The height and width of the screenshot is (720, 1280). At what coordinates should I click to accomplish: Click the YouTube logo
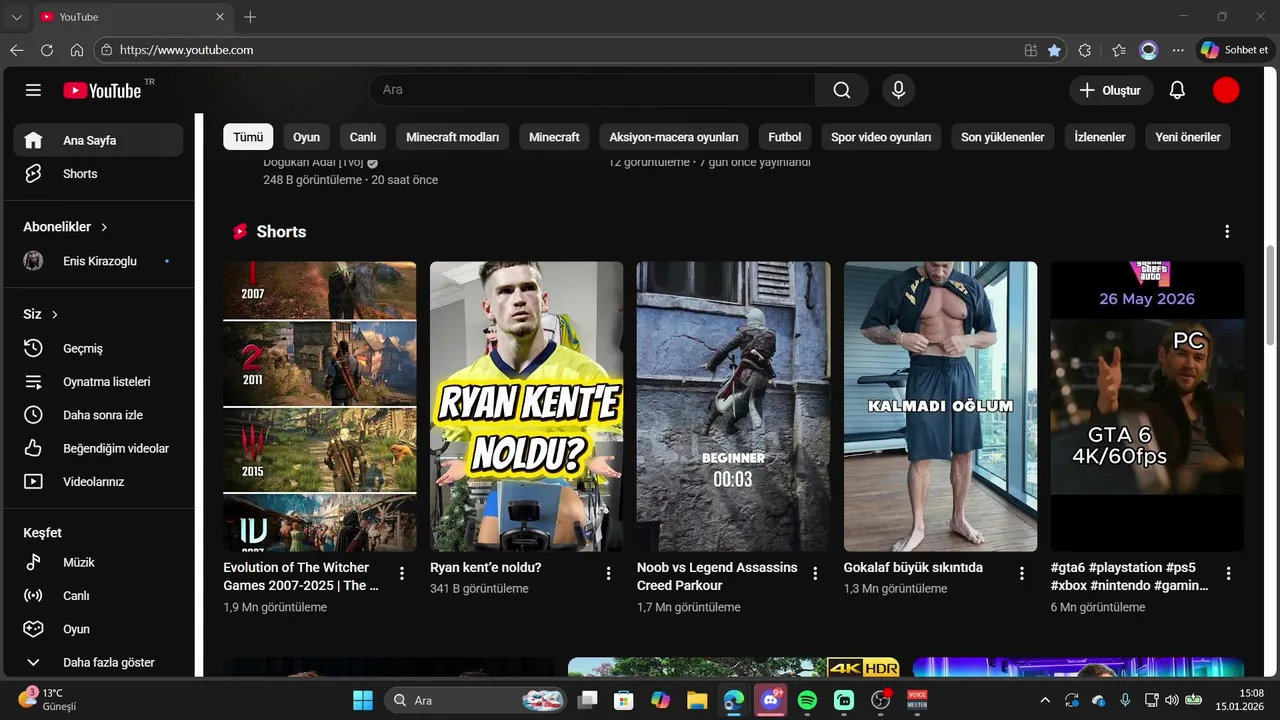103,90
